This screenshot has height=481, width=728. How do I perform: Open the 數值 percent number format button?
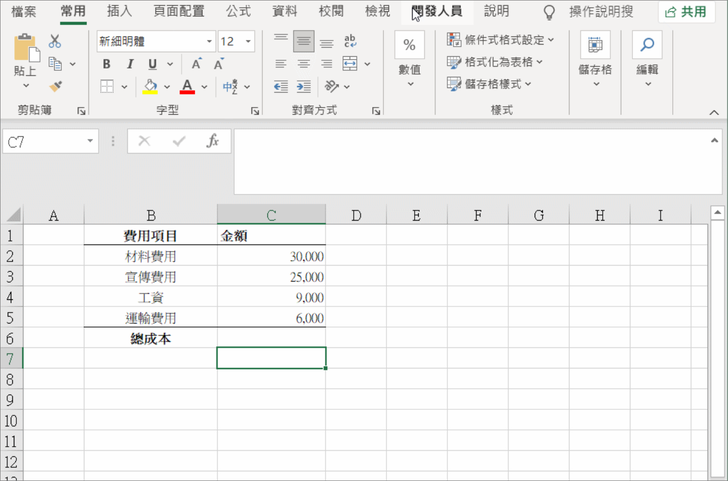pos(410,56)
